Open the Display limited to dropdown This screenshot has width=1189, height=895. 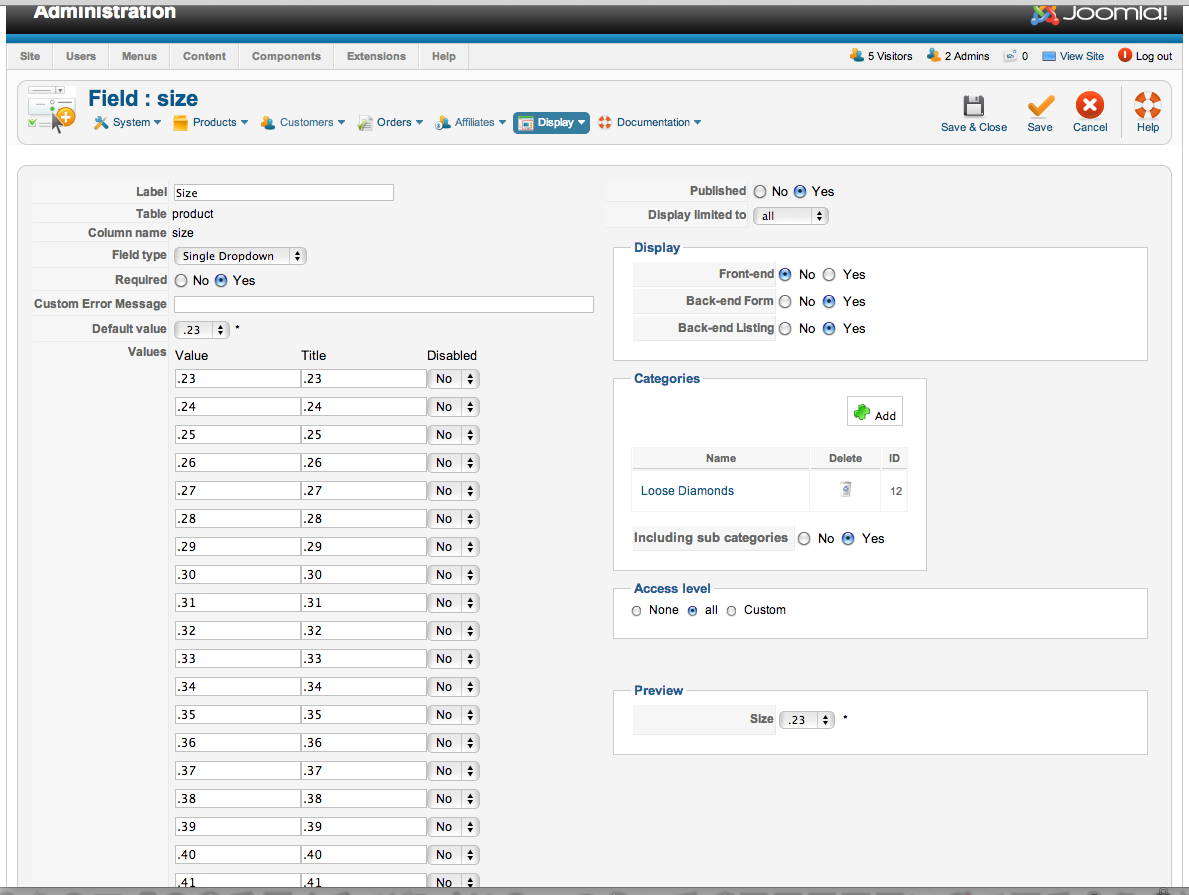click(x=790, y=215)
